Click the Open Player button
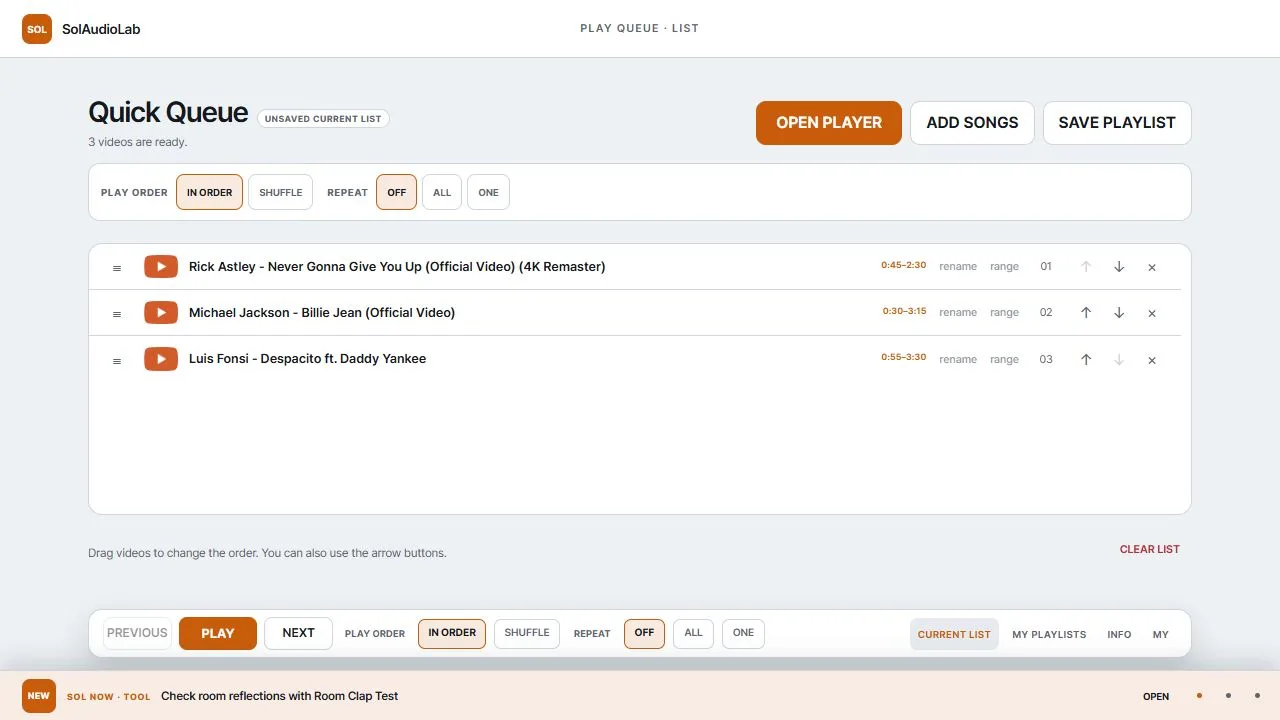Viewport: 1280px width, 720px height. point(829,123)
